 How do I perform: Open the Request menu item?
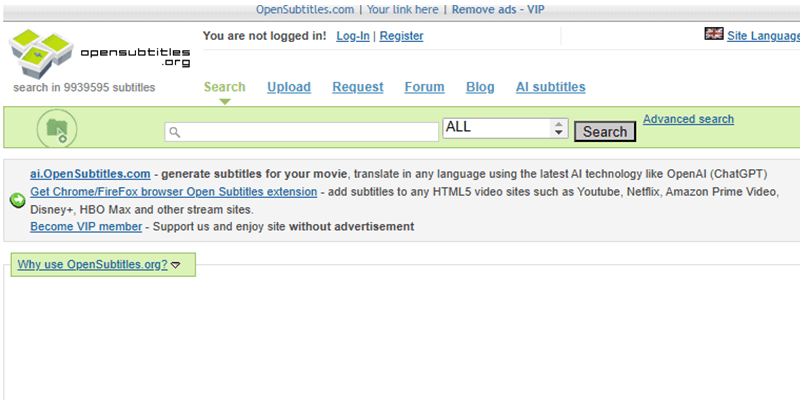[x=357, y=87]
